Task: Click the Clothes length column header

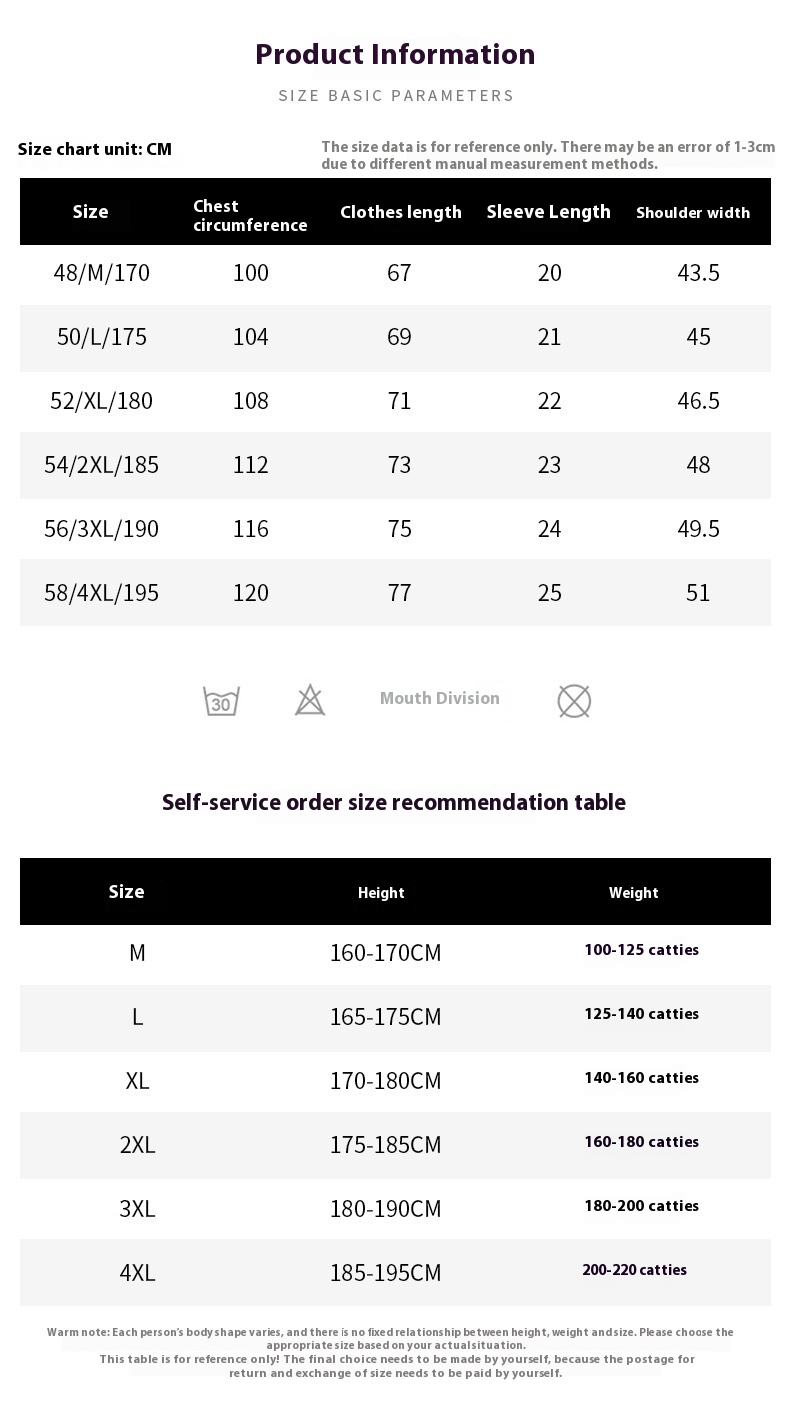Action: click(401, 212)
